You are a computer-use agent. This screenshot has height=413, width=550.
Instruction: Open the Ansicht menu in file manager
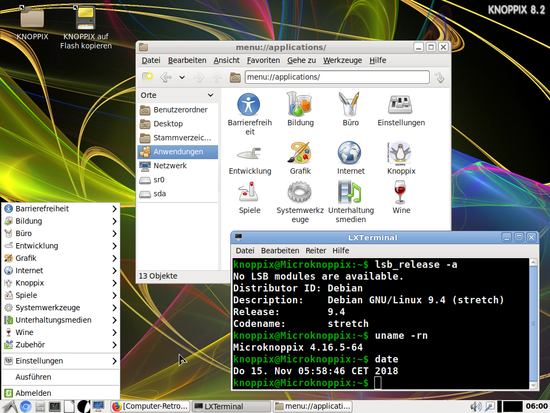[227, 60]
